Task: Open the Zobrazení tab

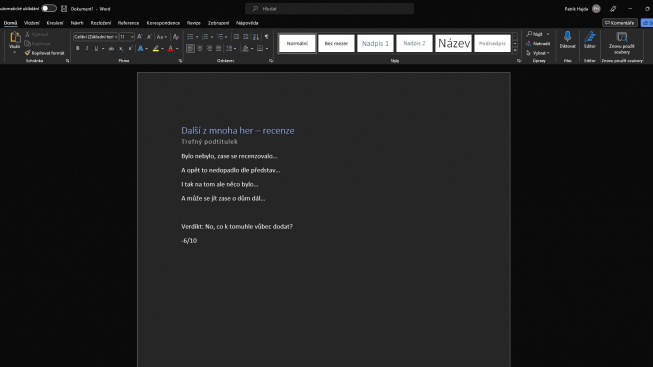Action: (x=219, y=23)
